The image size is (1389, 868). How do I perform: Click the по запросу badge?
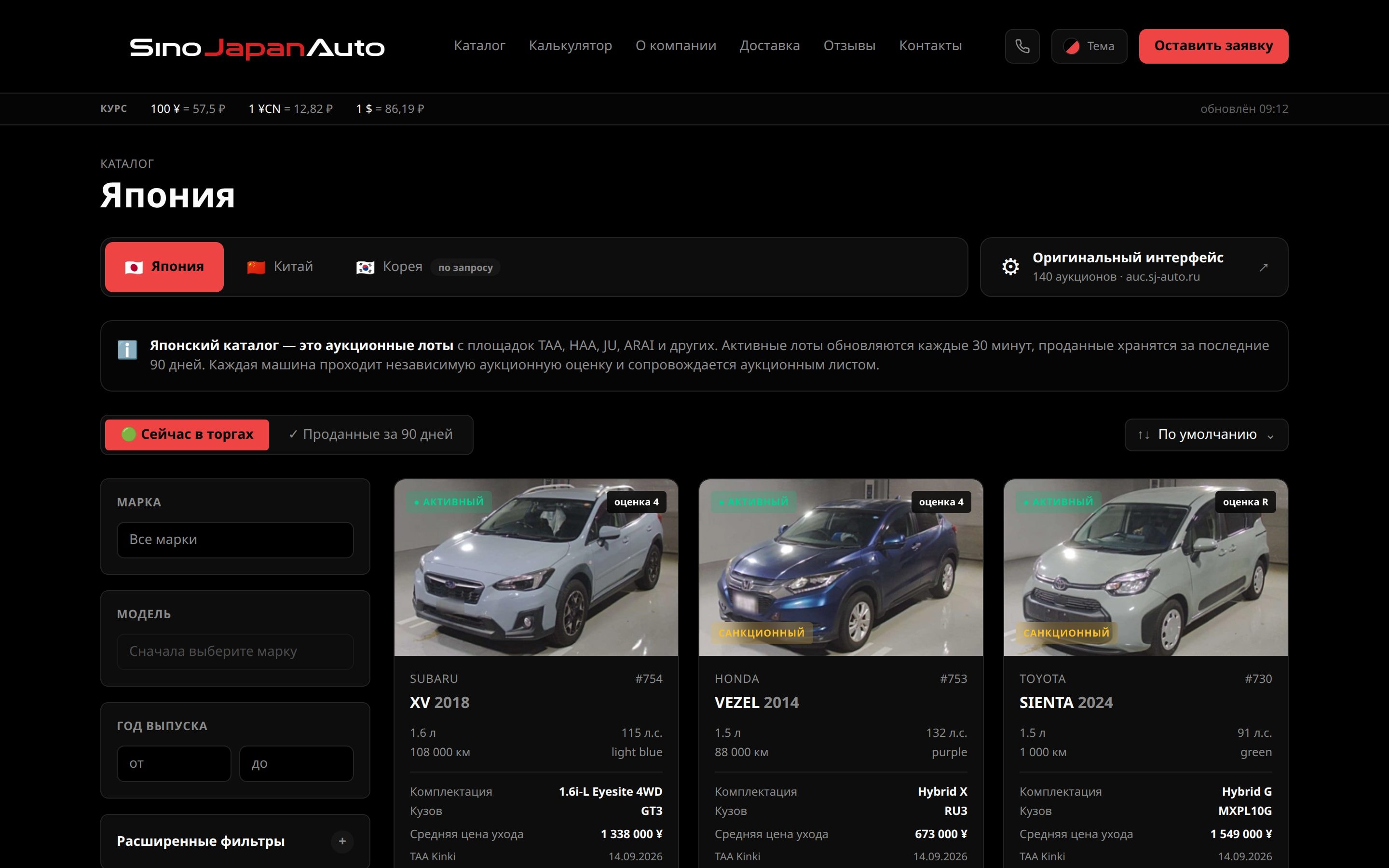465,268
